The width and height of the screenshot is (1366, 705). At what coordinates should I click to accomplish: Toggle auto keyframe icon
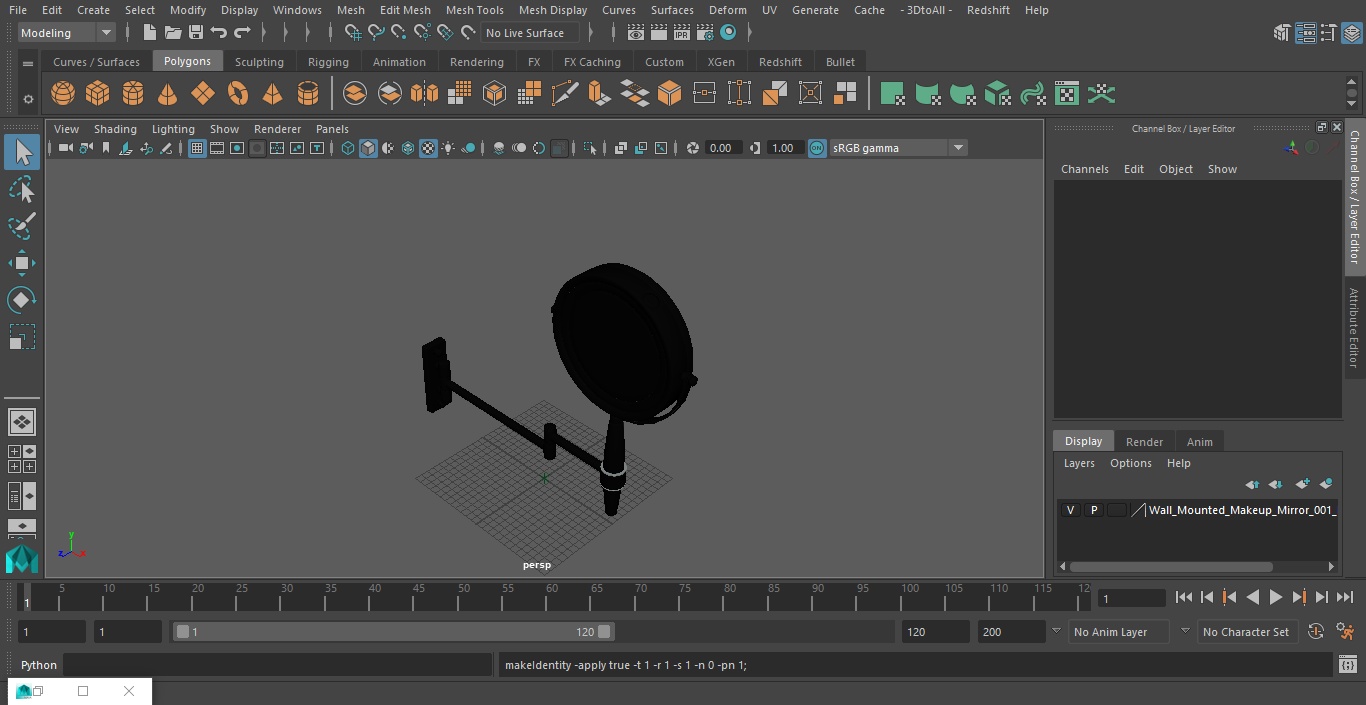pos(1316,632)
